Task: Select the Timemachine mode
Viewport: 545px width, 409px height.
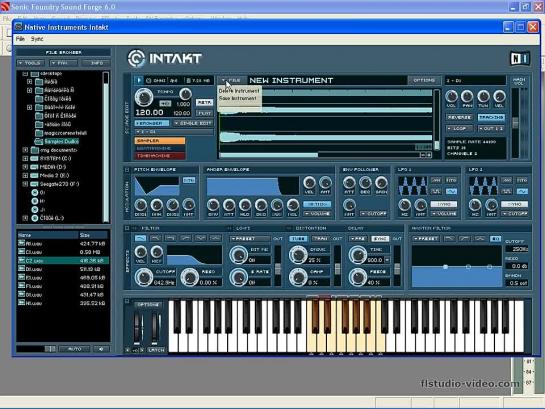Action: [x=160, y=156]
